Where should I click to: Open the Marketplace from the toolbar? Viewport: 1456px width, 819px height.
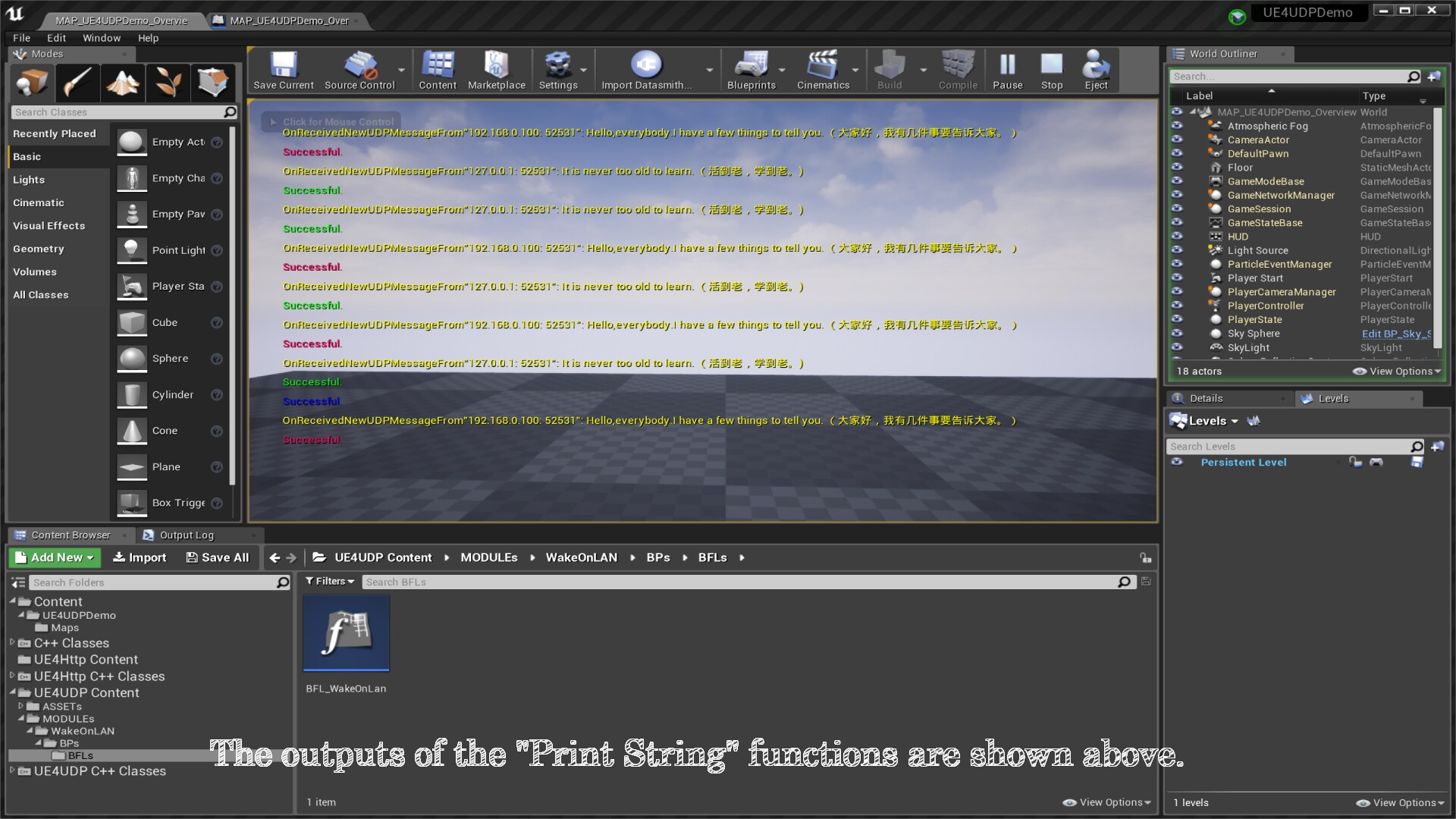pos(496,70)
